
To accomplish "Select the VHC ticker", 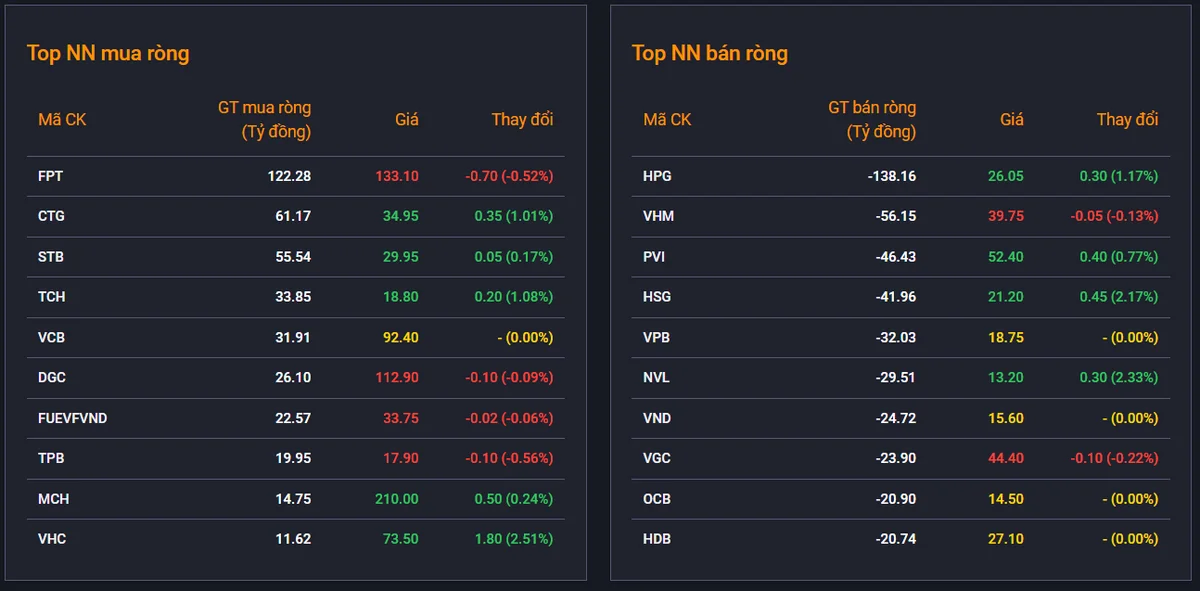I will click(52, 539).
